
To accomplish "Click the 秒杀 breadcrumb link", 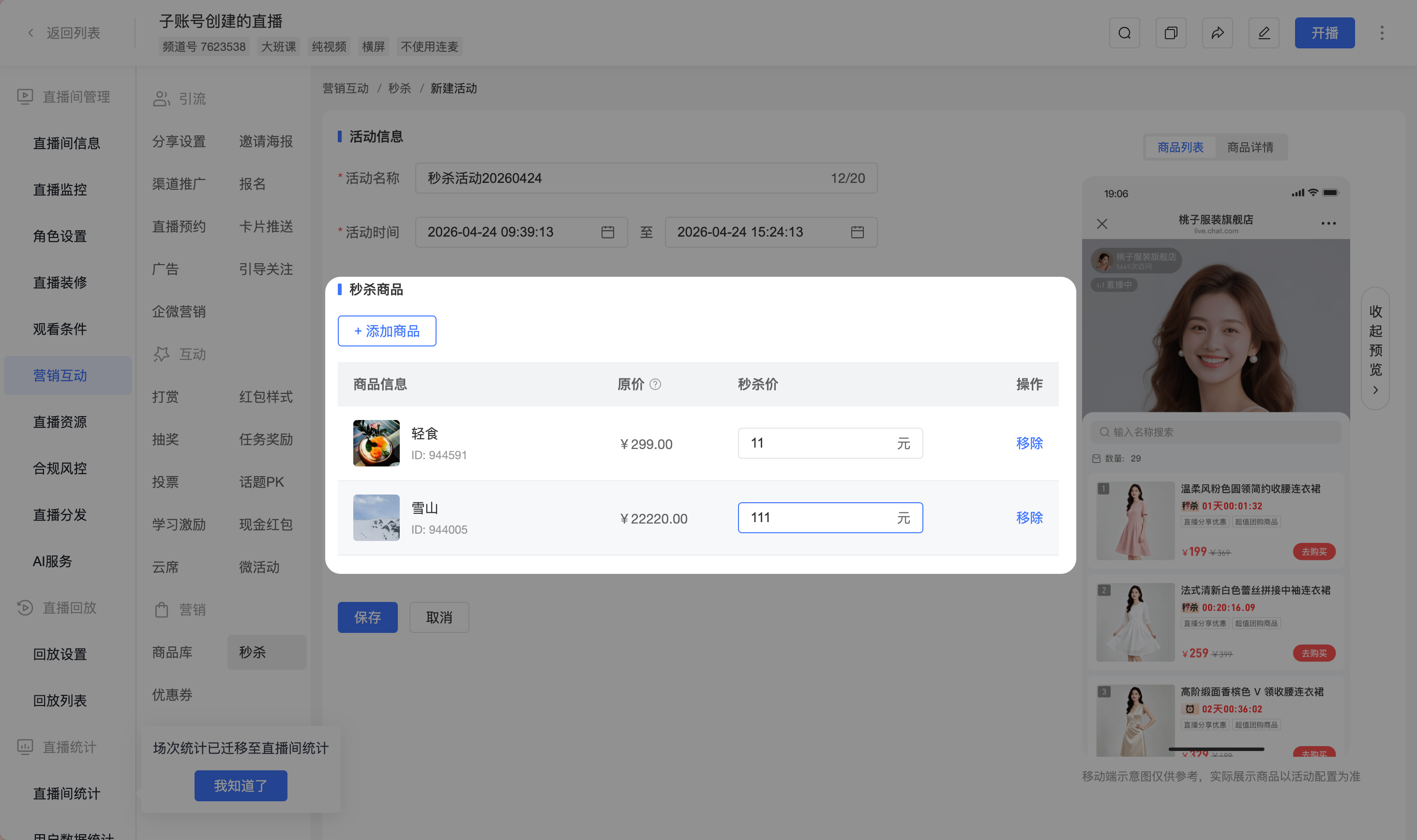I will (x=399, y=88).
